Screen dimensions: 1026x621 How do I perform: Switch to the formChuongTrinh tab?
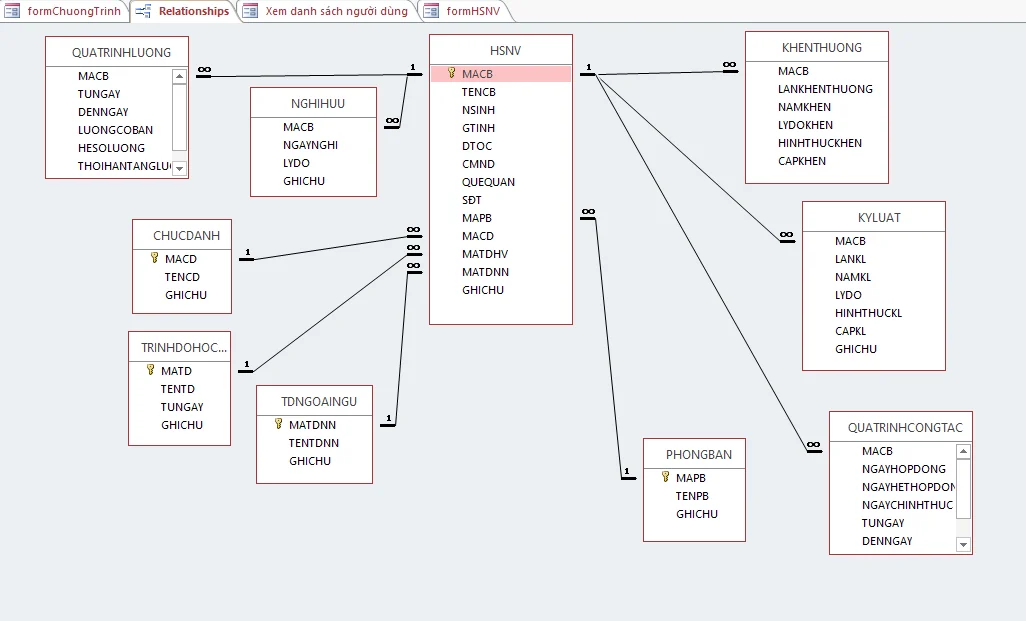[x=73, y=11]
